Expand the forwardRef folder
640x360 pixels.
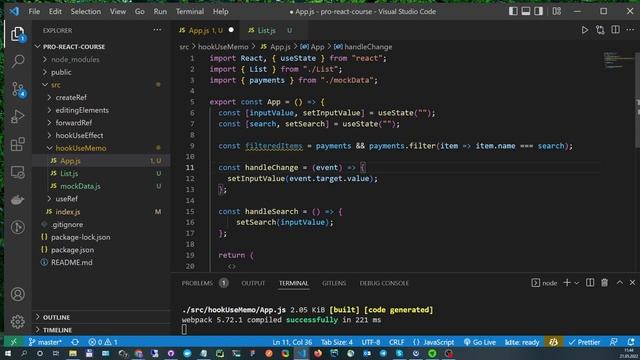tap(74, 123)
